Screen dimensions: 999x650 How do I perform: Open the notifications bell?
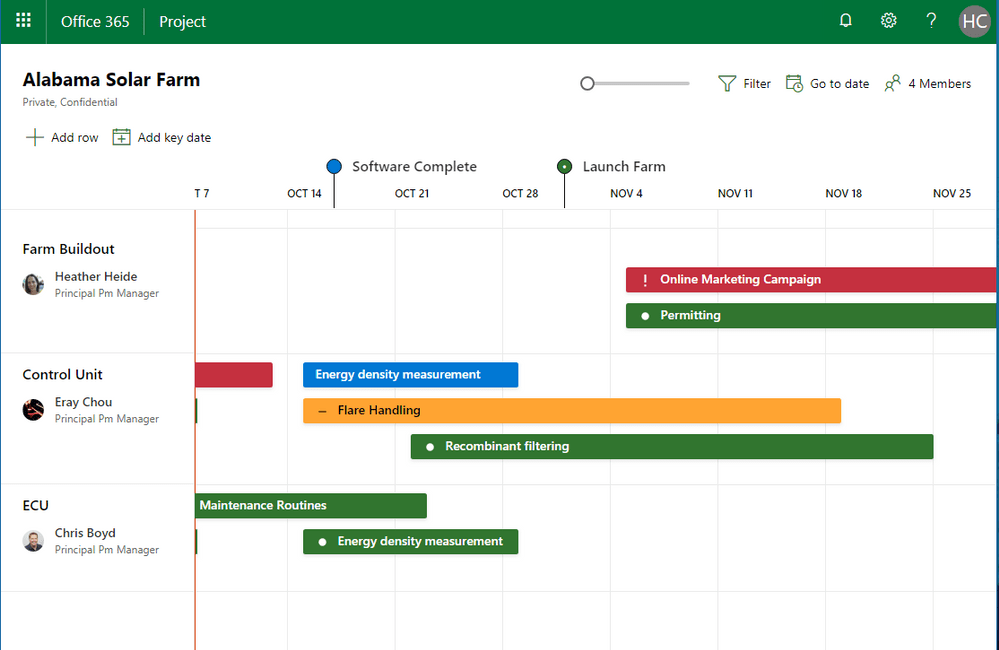pos(846,21)
